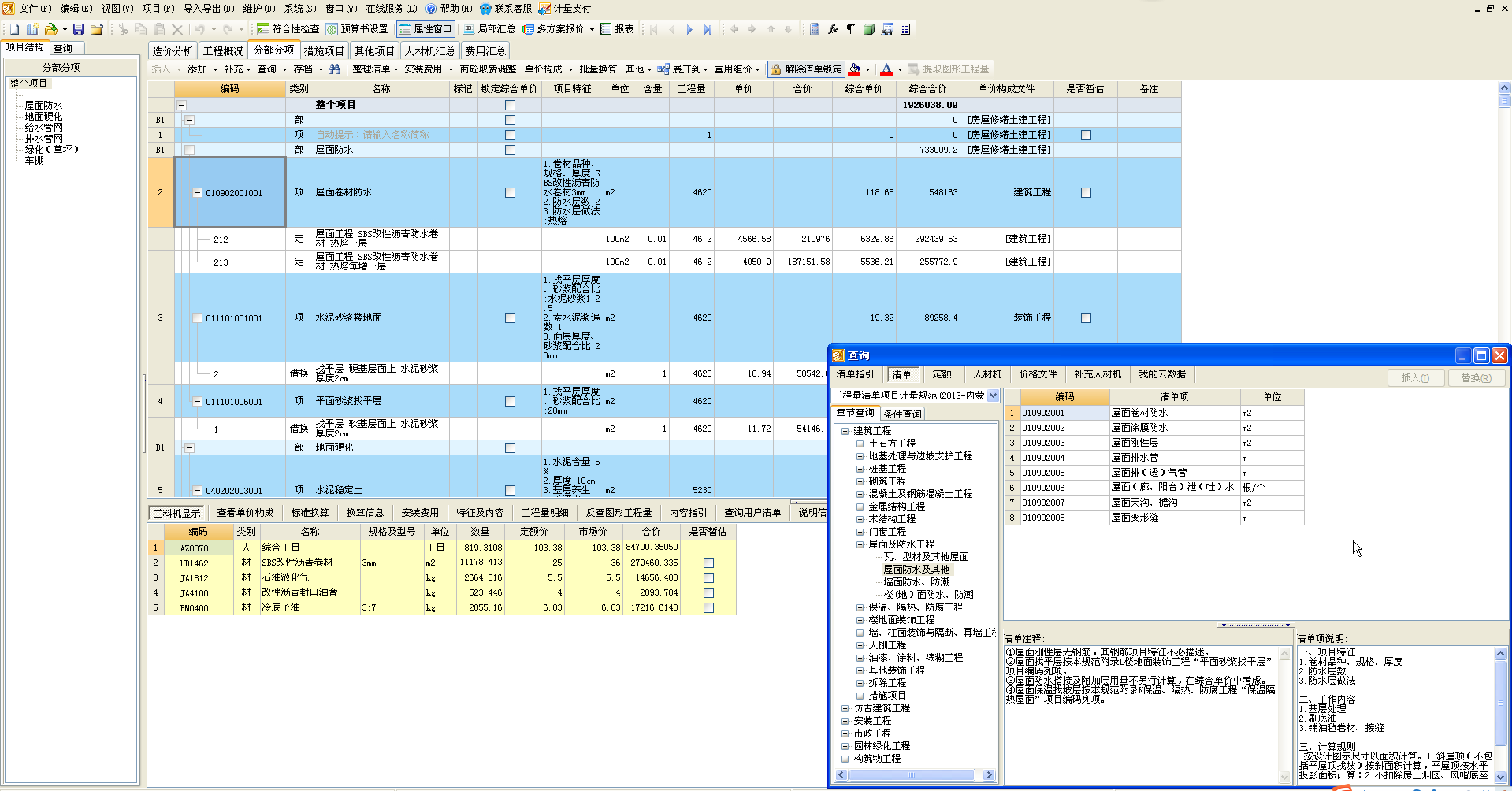Toggle lock price checkbox for 平面砂浆找平层
Viewport: 1512px width, 791px height.
tap(510, 402)
